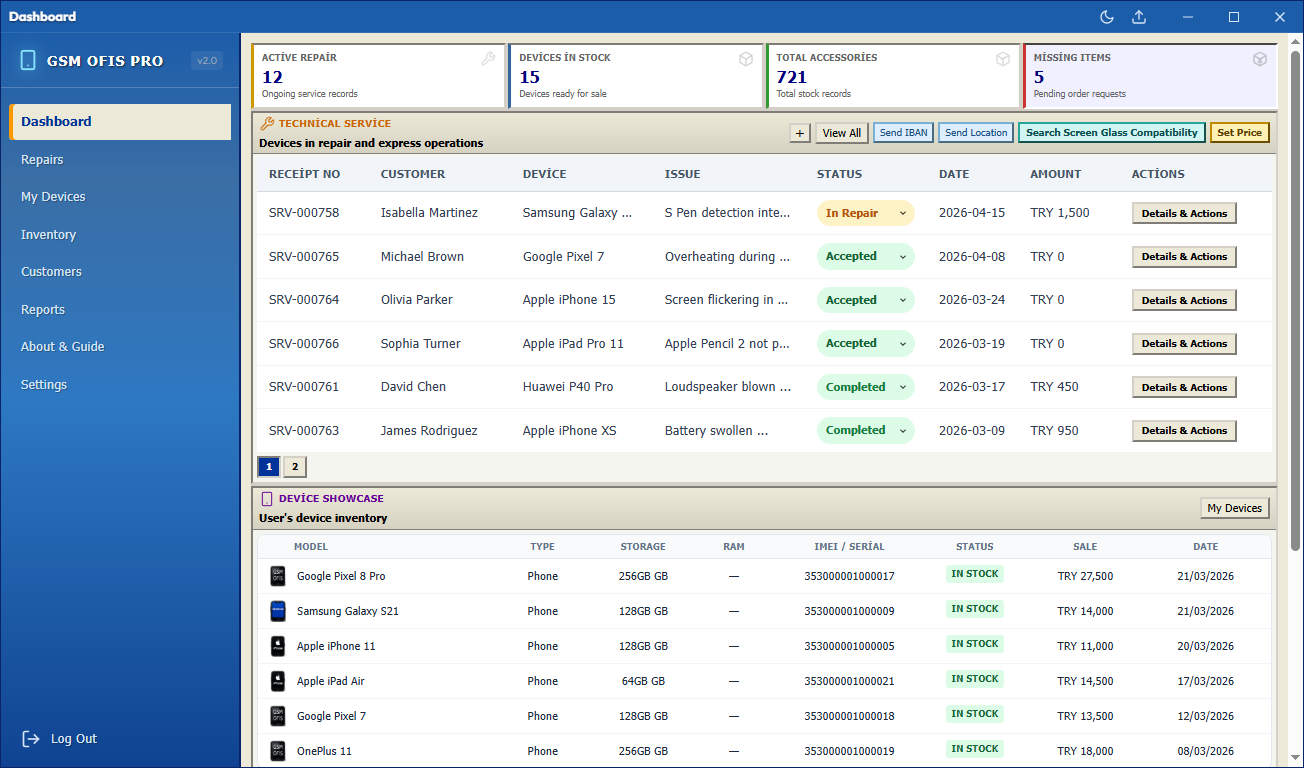Open Details & Actions for SRV-000758
Screen dimensions: 1304x768
tap(1185, 213)
